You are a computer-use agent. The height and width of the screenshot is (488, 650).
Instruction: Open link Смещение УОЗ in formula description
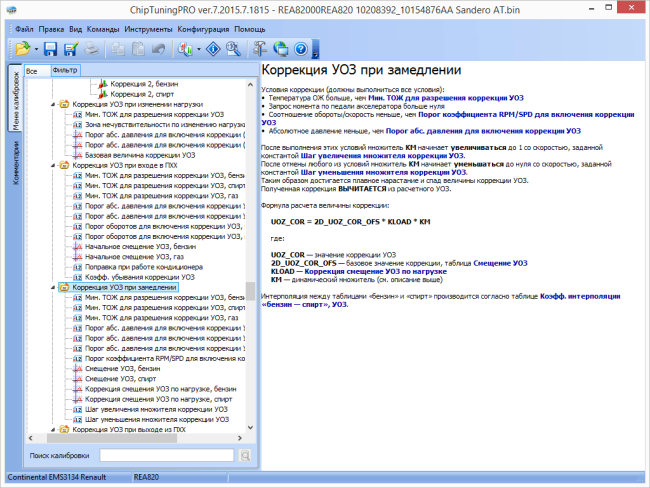500,263
